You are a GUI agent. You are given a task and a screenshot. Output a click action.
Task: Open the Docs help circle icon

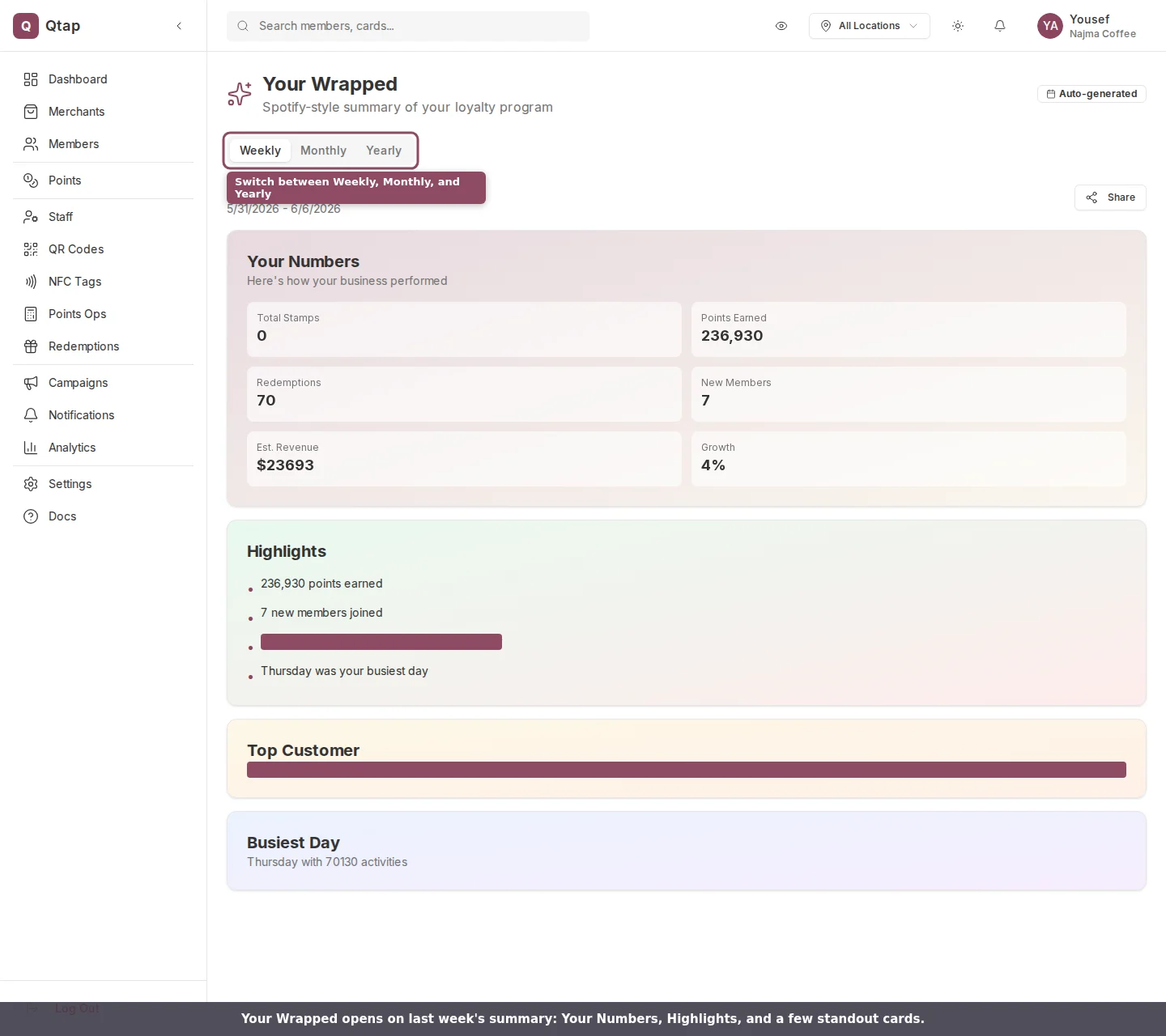(31, 516)
